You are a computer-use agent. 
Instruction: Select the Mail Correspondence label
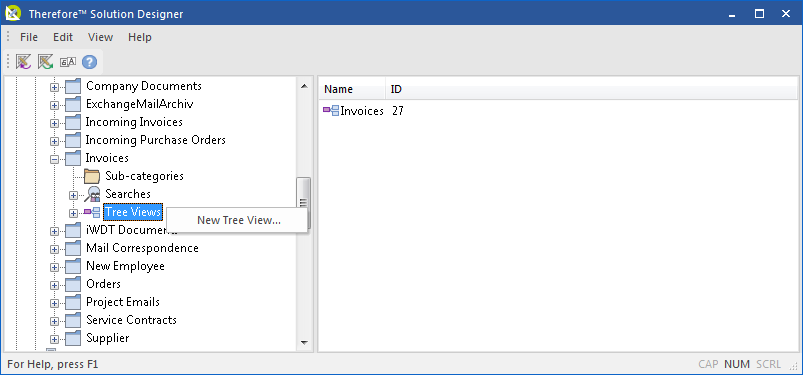(142, 248)
